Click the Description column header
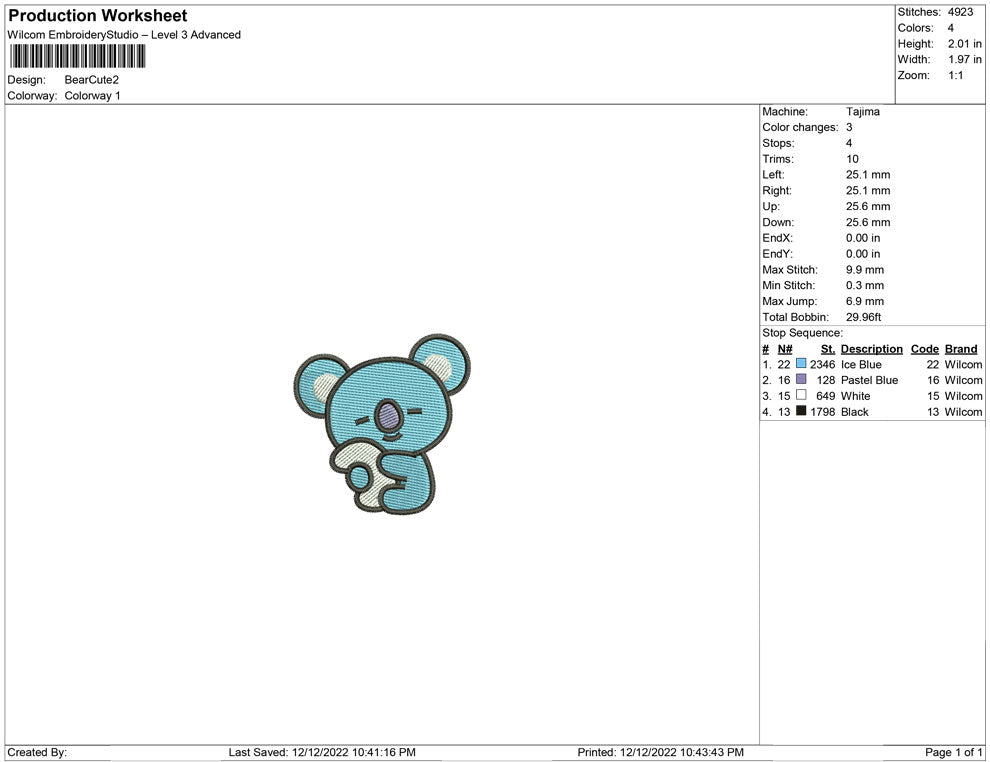Image resolution: width=990 pixels, height=762 pixels. (x=871, y=348)
